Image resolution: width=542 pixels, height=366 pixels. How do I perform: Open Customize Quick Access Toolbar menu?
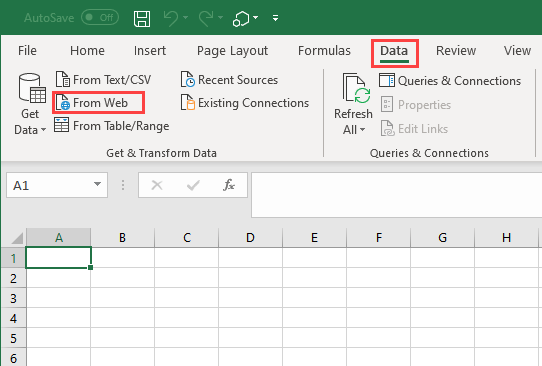coord(275,18)
